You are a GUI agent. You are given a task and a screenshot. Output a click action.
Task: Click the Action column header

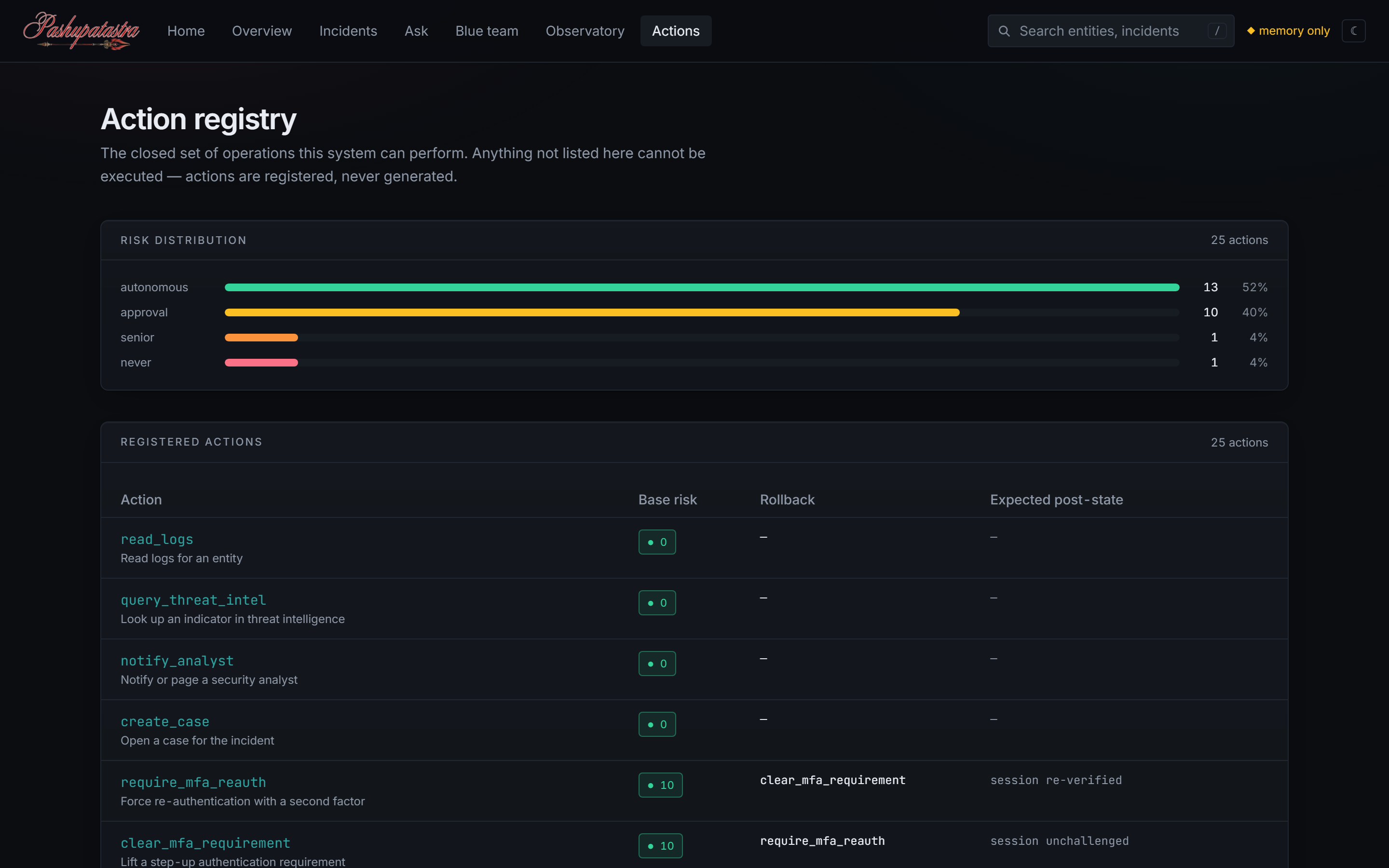[141, 500]
